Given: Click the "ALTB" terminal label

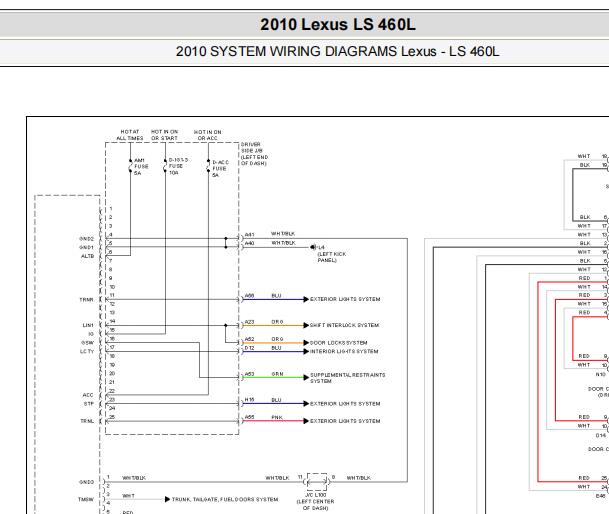Looking at the screenshot, I should click(x=87, y=256).
